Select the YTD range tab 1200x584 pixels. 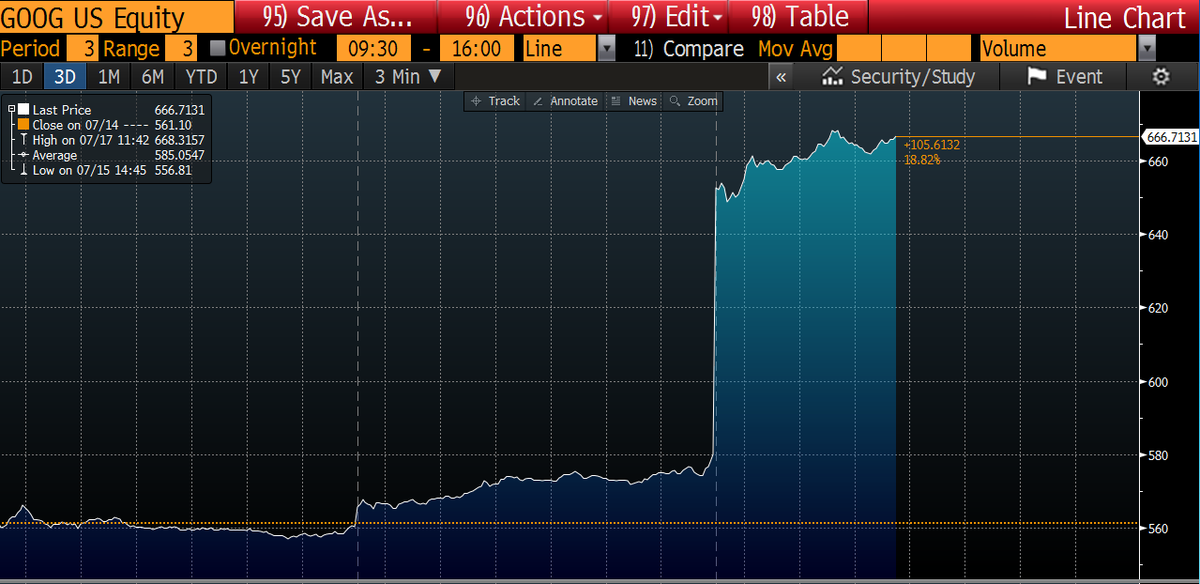click(203, 77)
